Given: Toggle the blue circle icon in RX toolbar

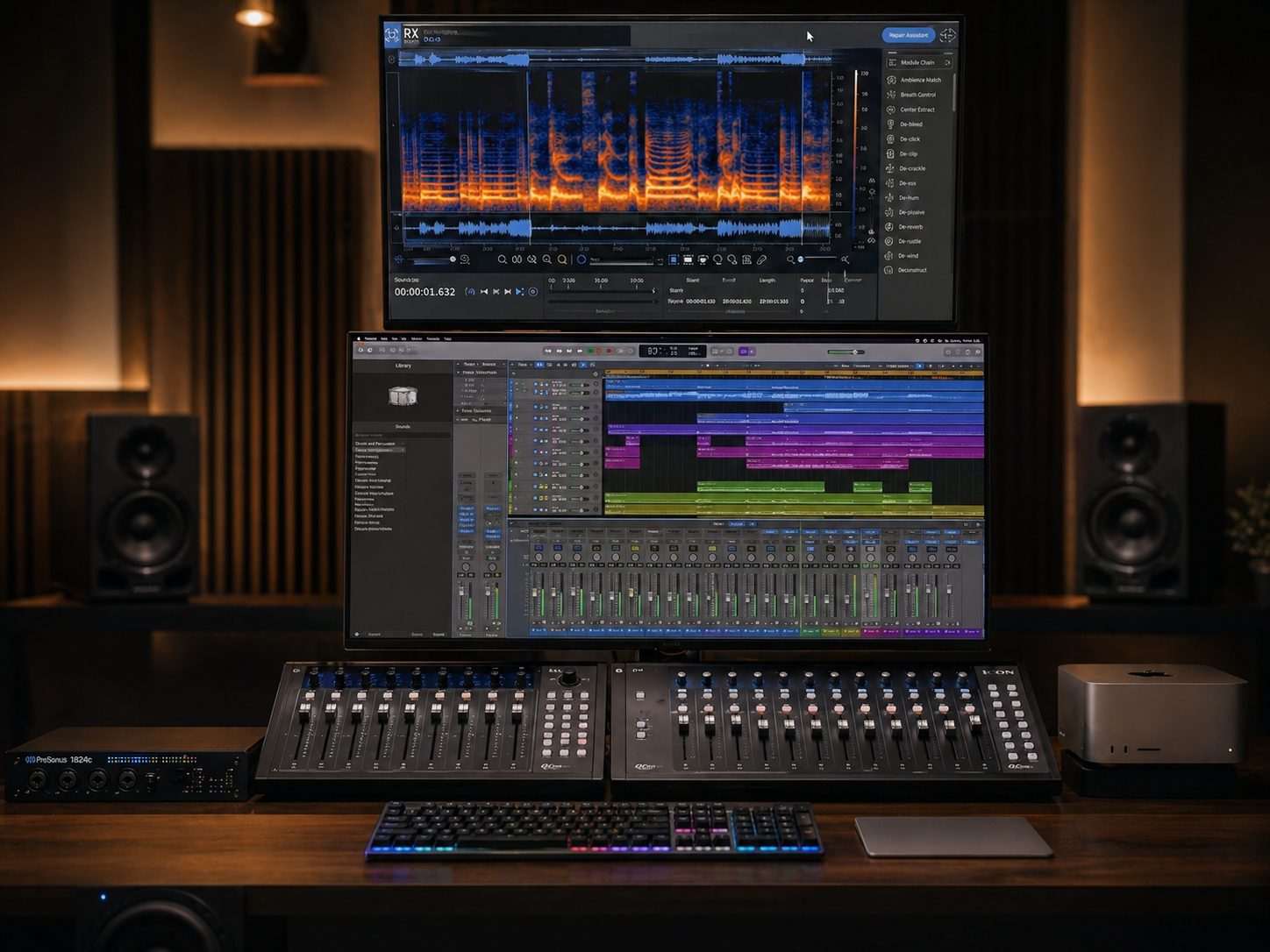Looking at the screenshot, I should pyautogui.click(x=581, y=259).
